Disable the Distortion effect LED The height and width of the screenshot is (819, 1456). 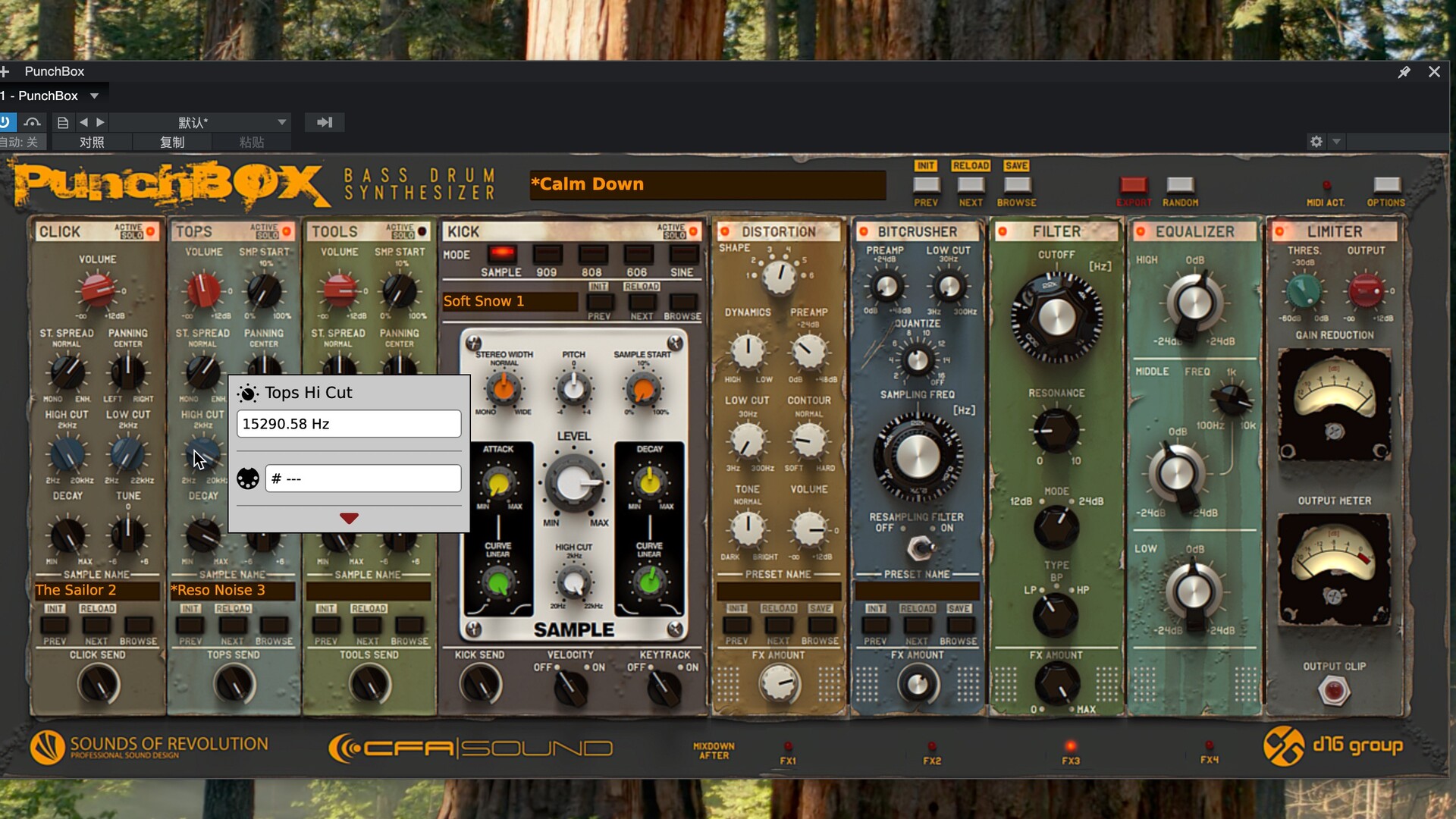(x=725, y=231)
